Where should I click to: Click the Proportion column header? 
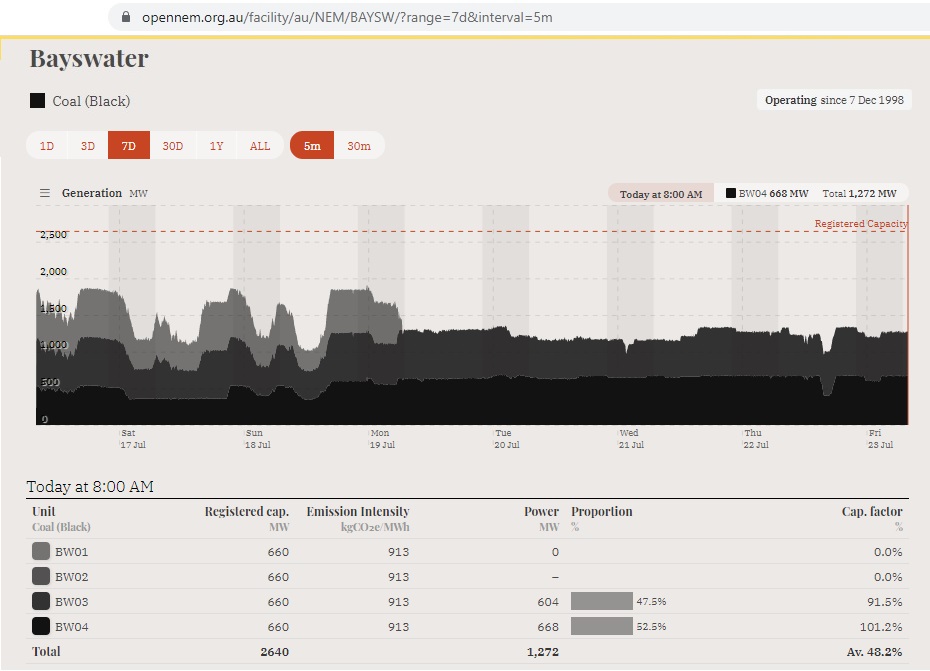tap(601, 511)
